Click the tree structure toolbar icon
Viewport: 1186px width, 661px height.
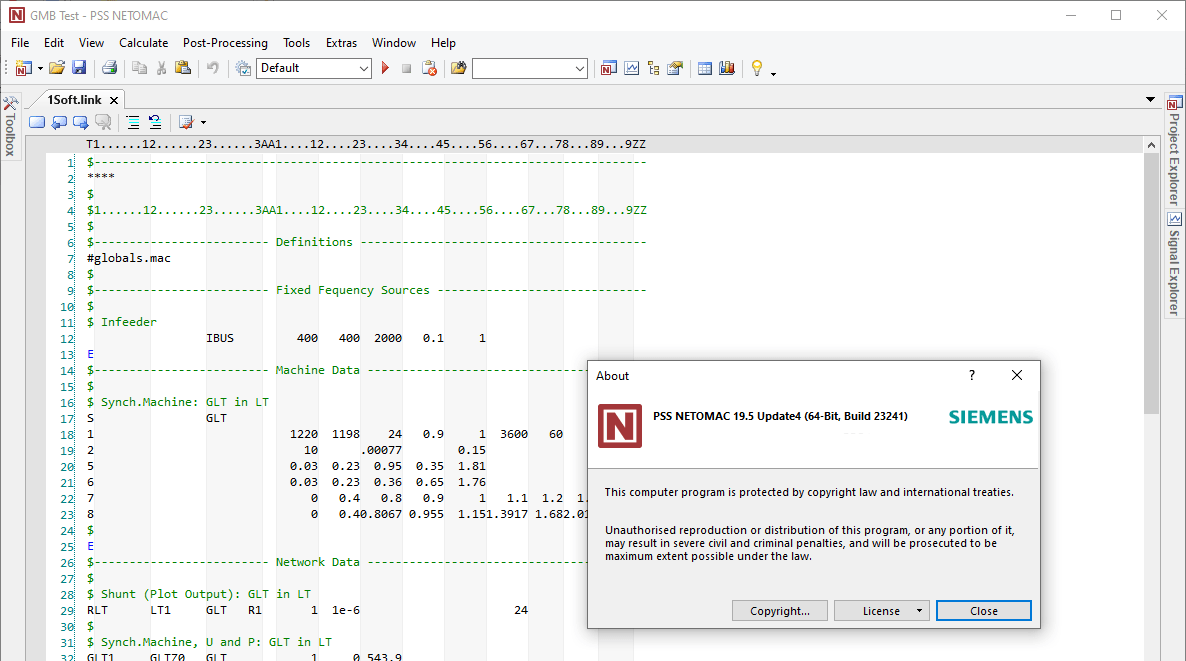(x=654, y=68)
